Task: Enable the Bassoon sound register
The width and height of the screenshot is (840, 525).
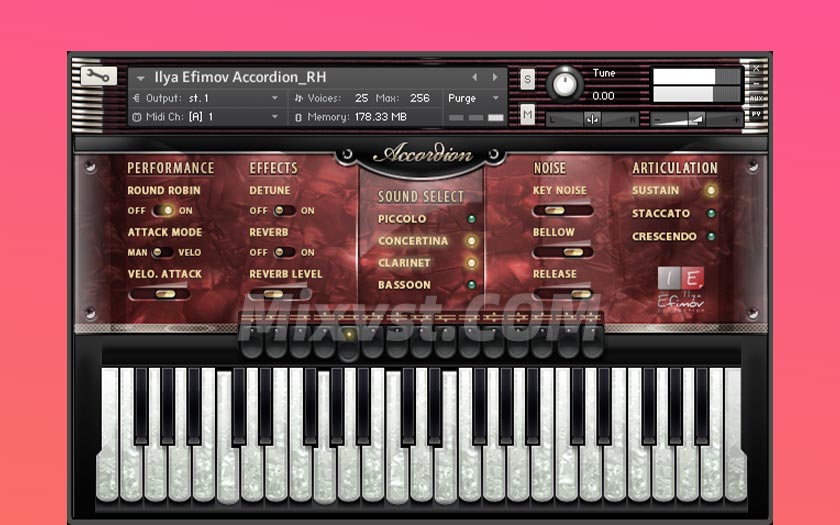Action: (x=471, y=285)
